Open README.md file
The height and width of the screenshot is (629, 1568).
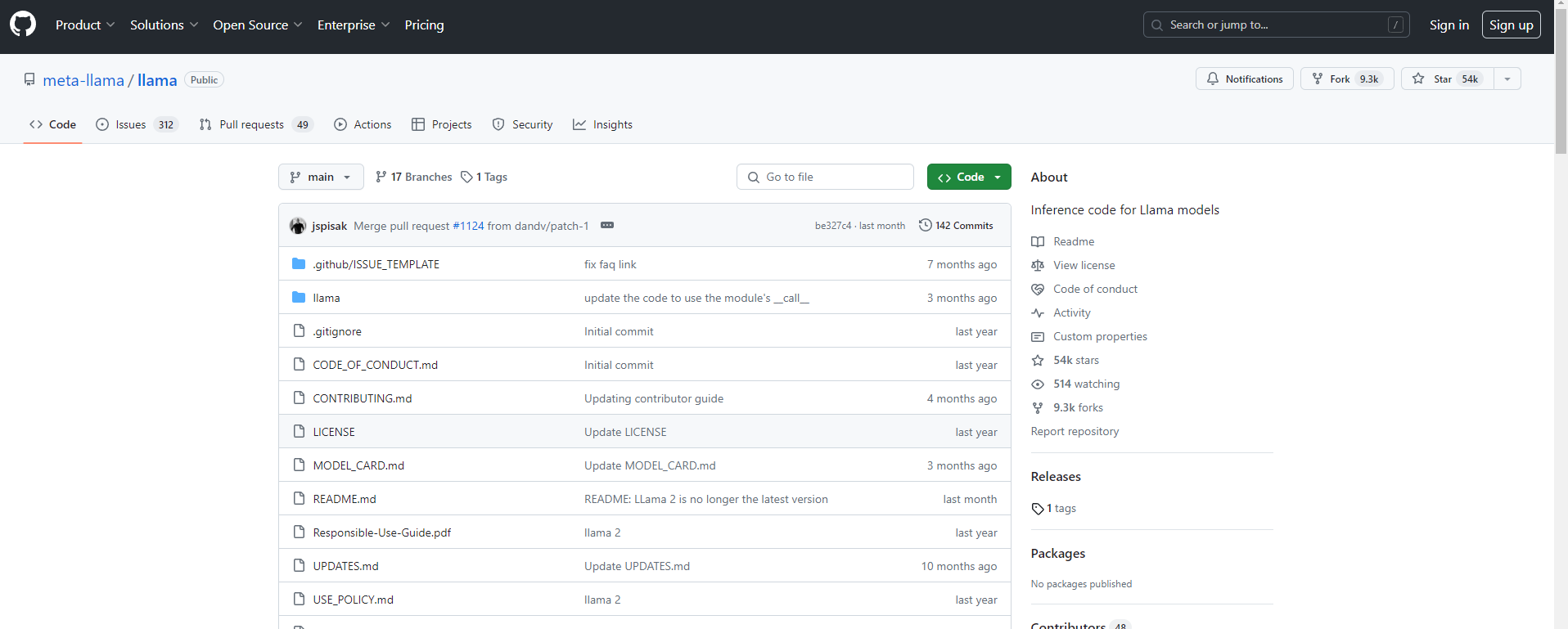coord(345,499)
